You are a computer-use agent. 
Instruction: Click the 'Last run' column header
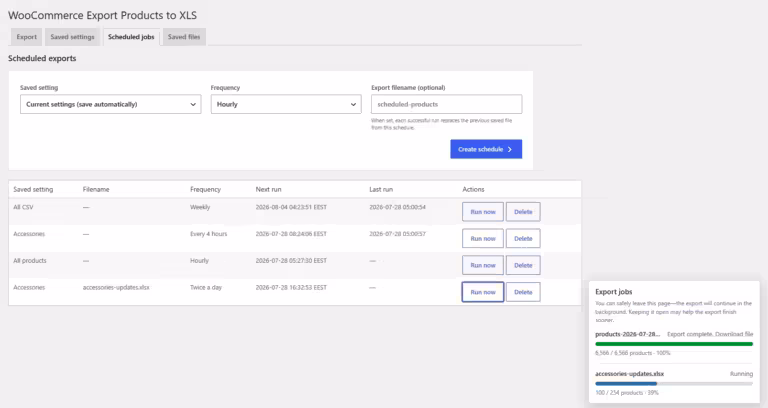point(381,190)
